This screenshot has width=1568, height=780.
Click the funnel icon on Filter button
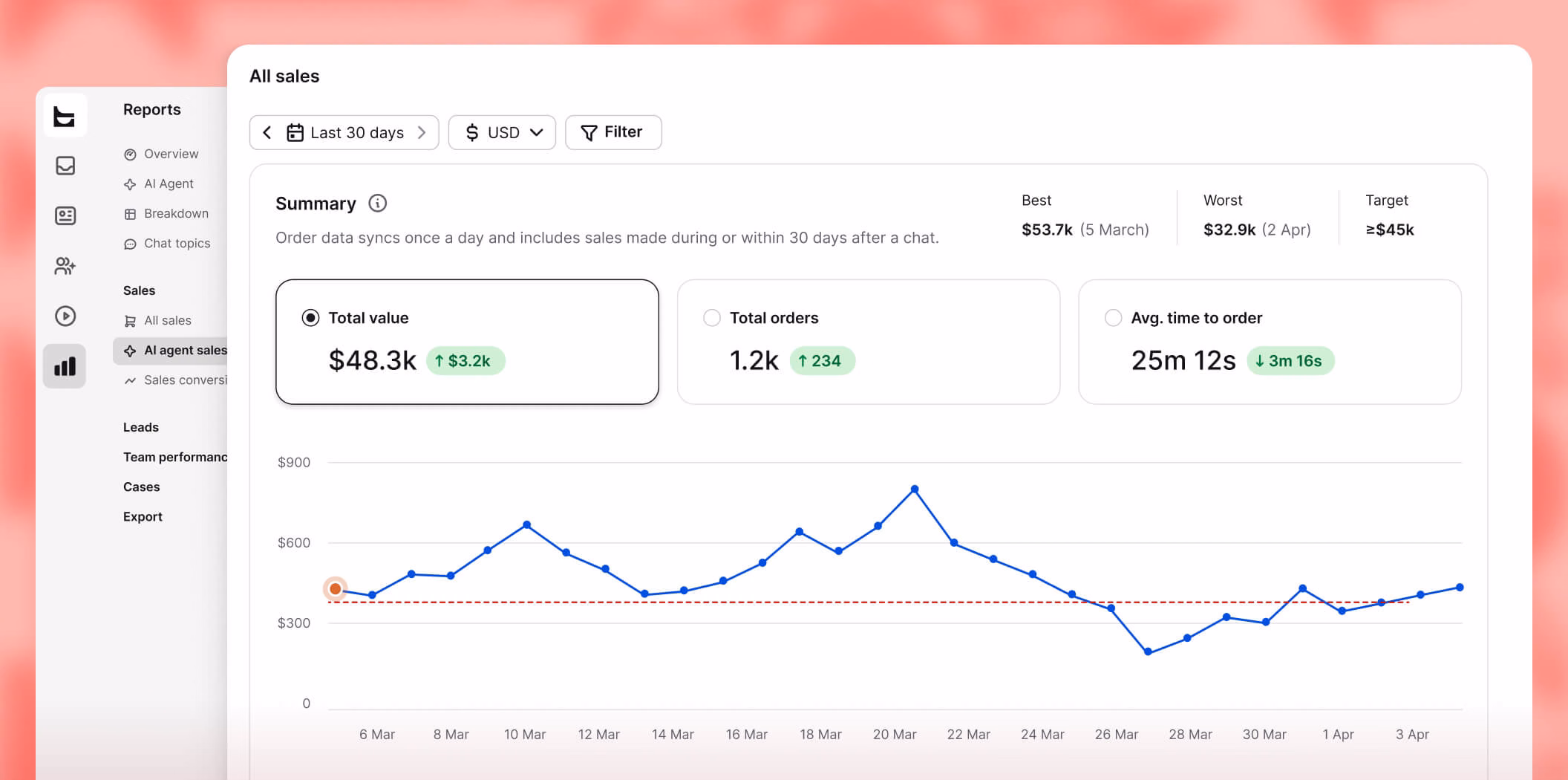(x=589, y=132)
